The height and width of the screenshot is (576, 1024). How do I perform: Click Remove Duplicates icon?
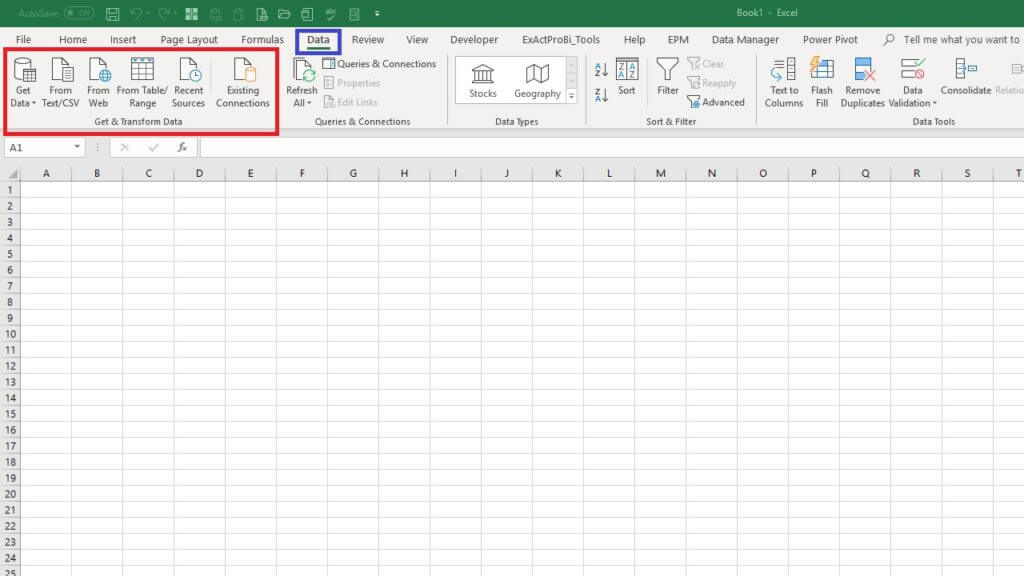pyautogui.click(x=862, y=71)
